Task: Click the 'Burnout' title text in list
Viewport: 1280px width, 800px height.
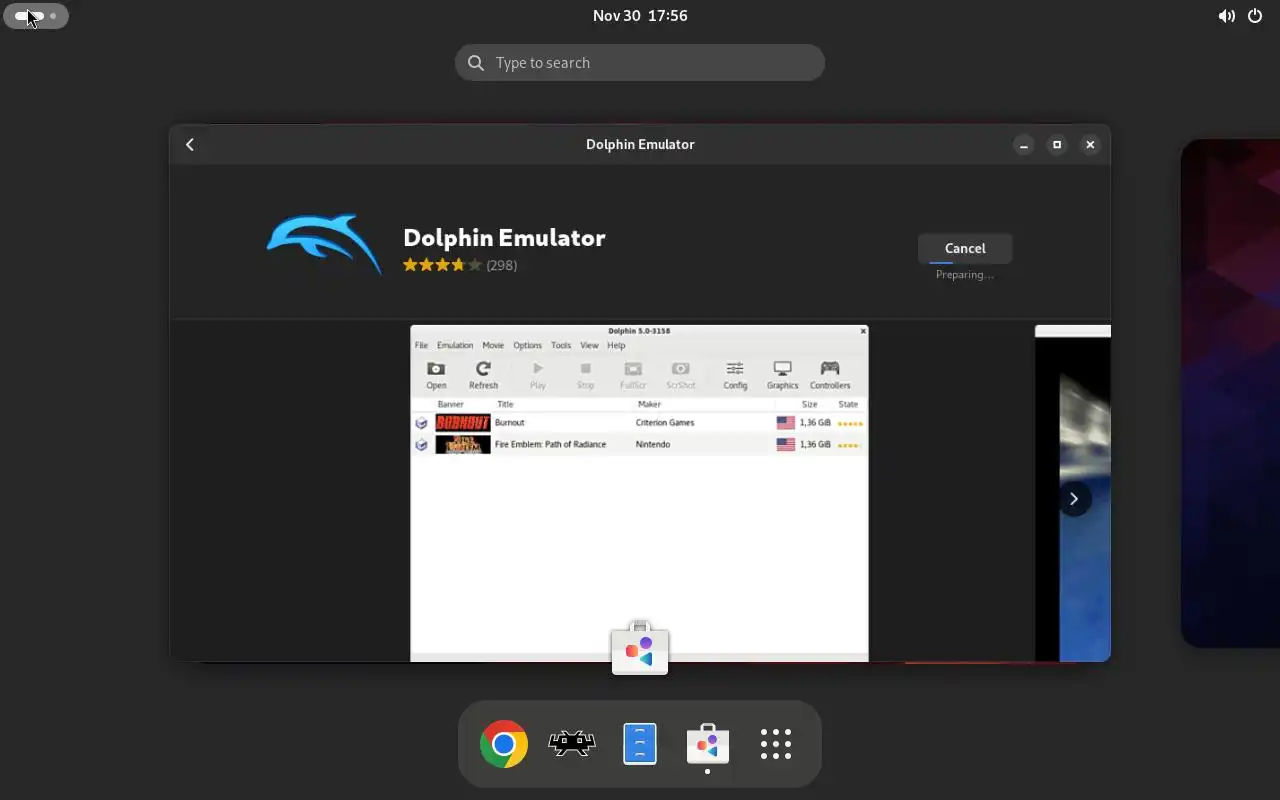Action: tap(509, 423)
